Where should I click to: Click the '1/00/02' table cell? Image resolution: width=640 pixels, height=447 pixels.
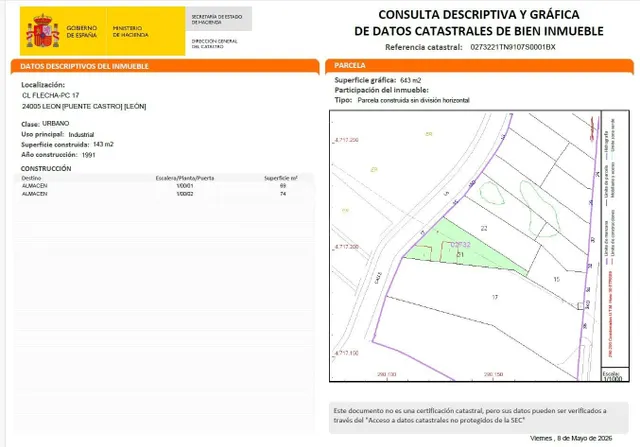click(185, 194)
